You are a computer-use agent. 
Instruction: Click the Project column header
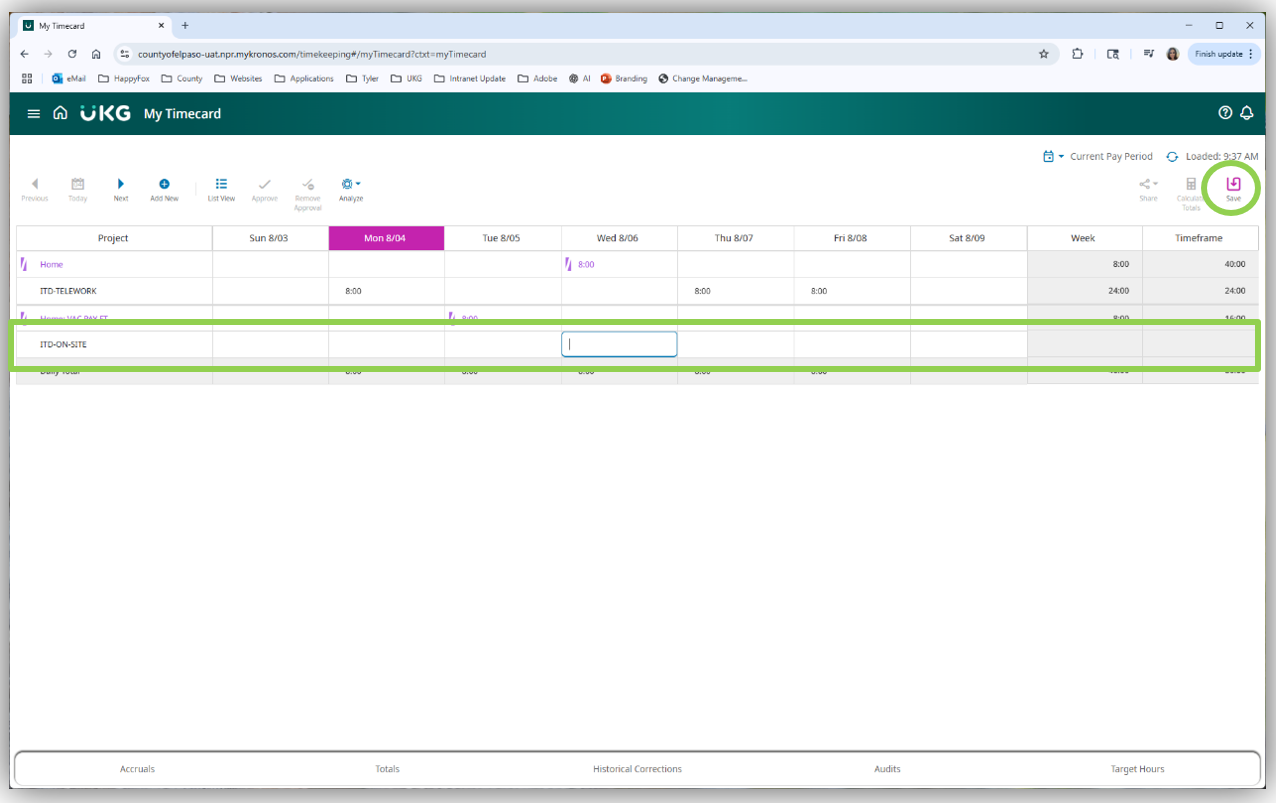[113, 238]
